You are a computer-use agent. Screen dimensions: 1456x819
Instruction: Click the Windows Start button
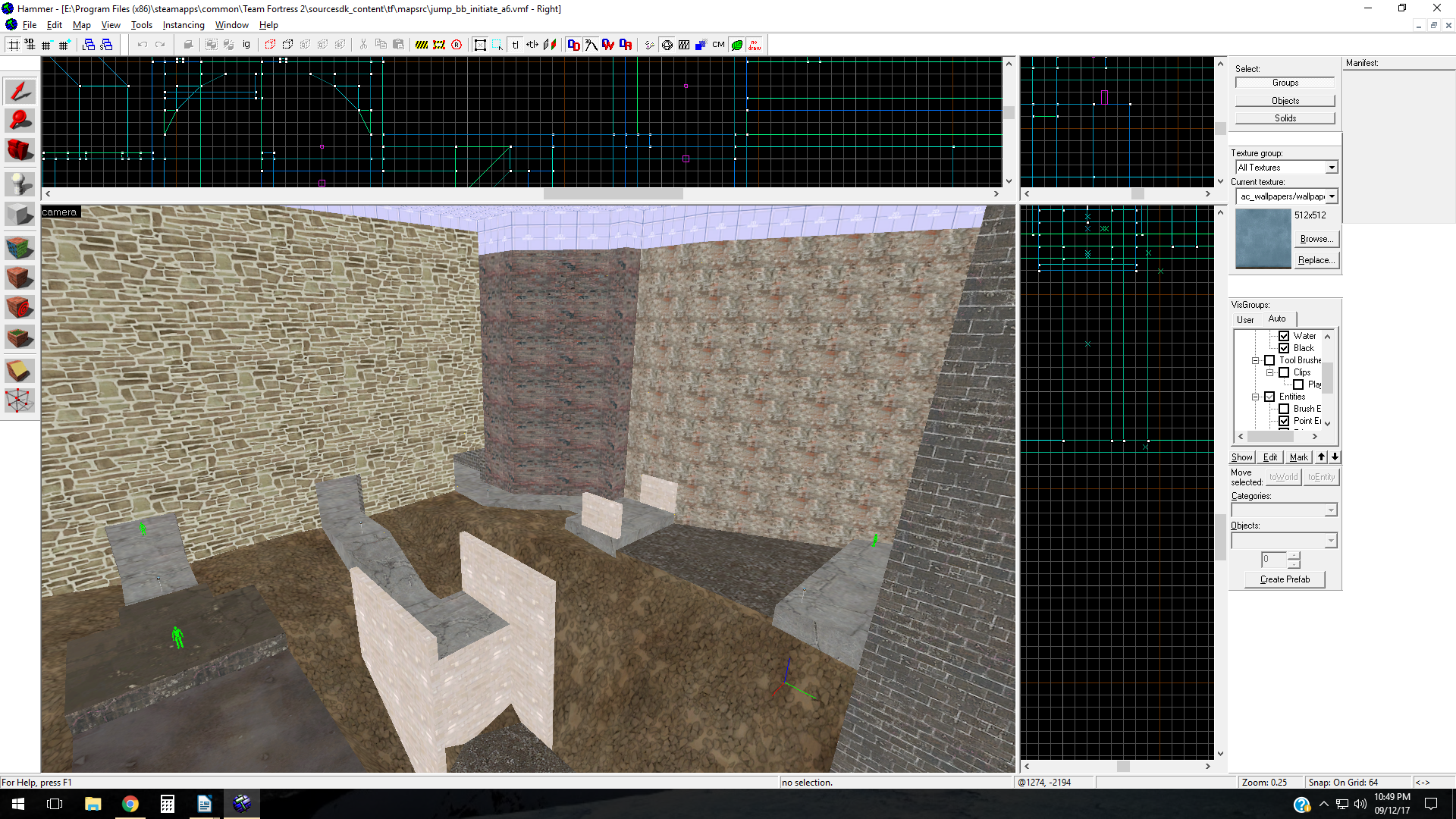[x=18, y=804]
